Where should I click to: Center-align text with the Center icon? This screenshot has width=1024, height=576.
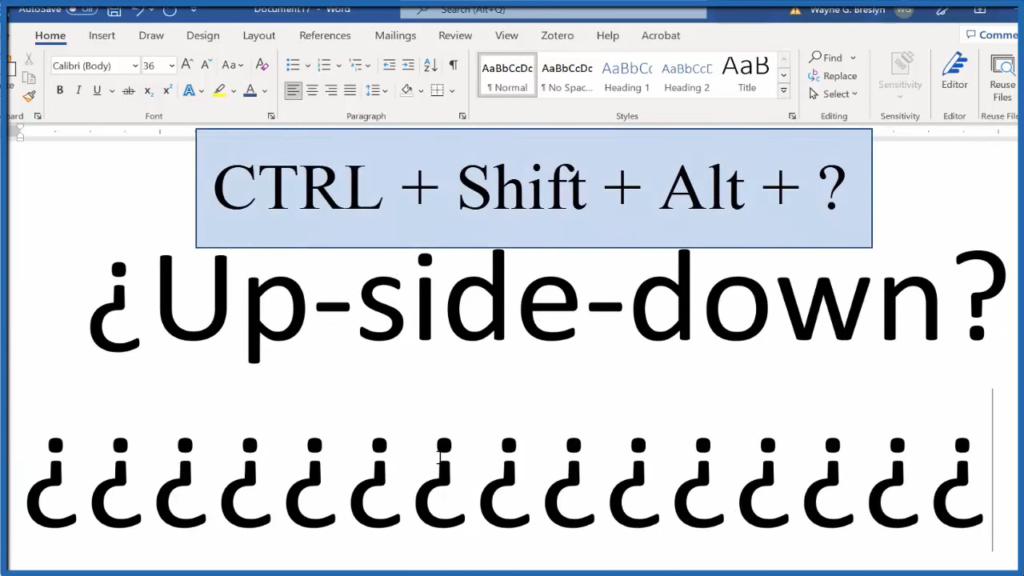tap(312, 91)
